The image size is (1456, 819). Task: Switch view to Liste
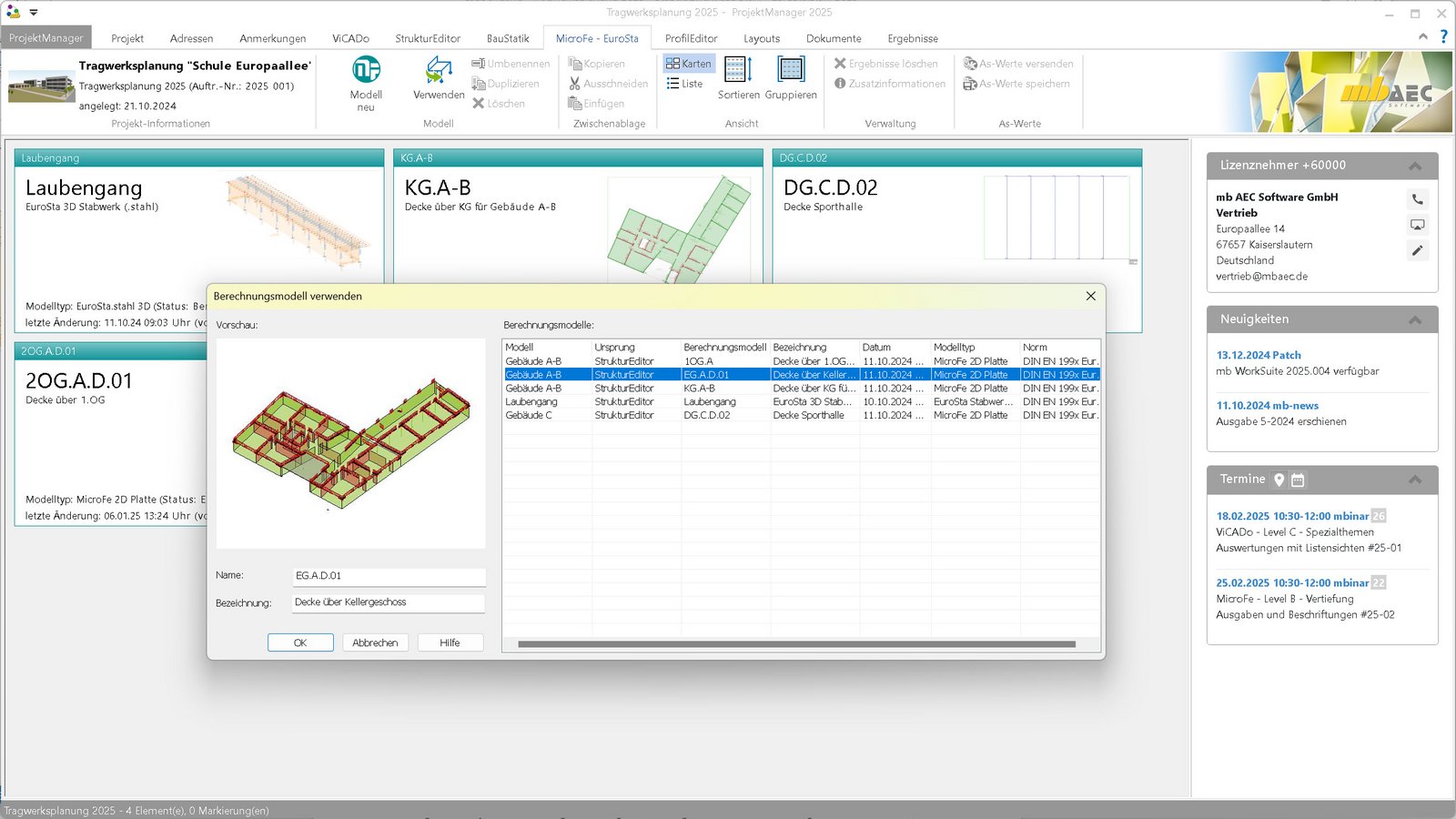click(684, 84)
